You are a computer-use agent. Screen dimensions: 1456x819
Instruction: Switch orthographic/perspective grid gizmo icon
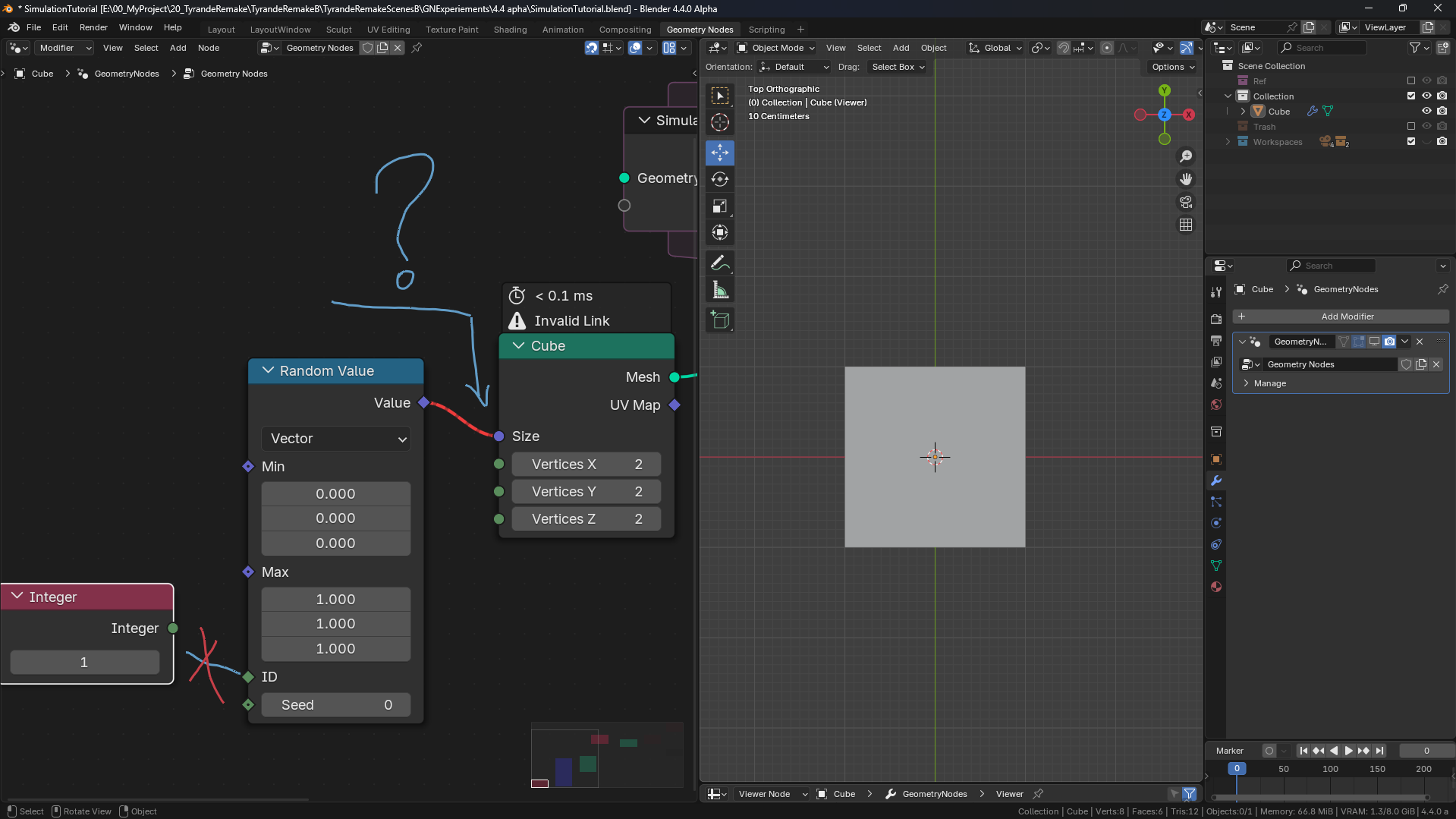click(1185, 225)
